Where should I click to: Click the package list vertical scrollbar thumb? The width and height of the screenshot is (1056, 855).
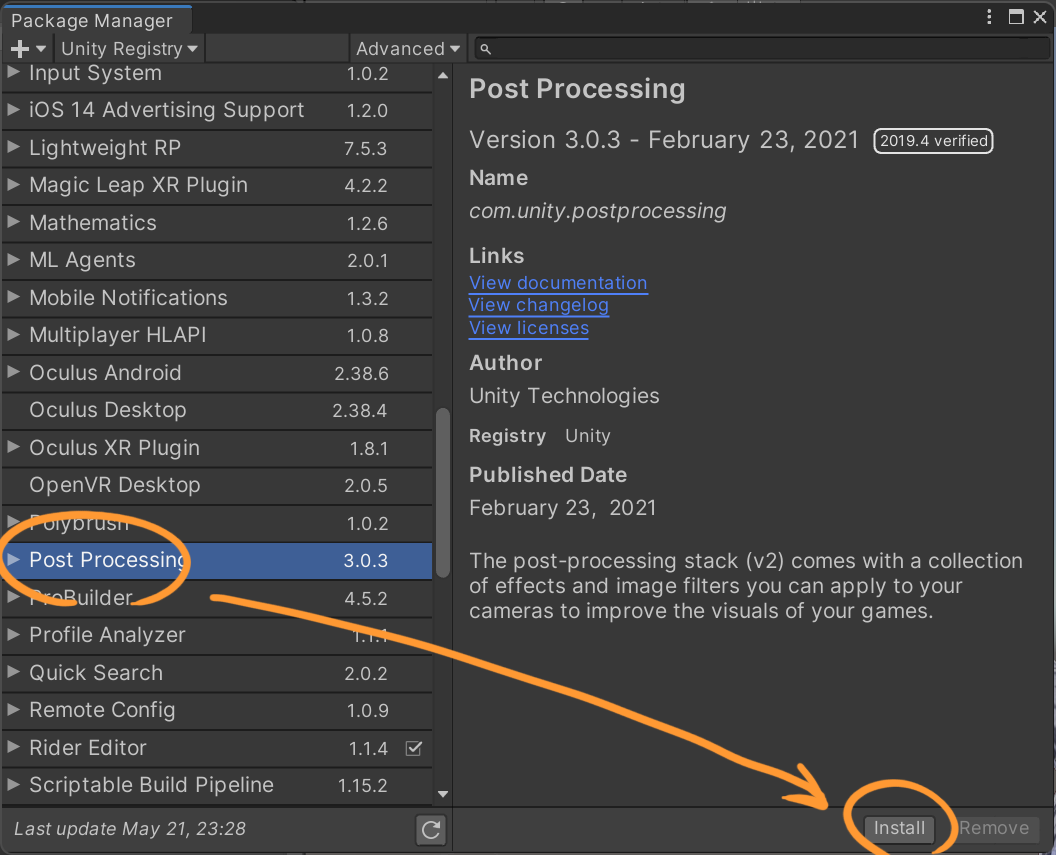coord(442,493)
